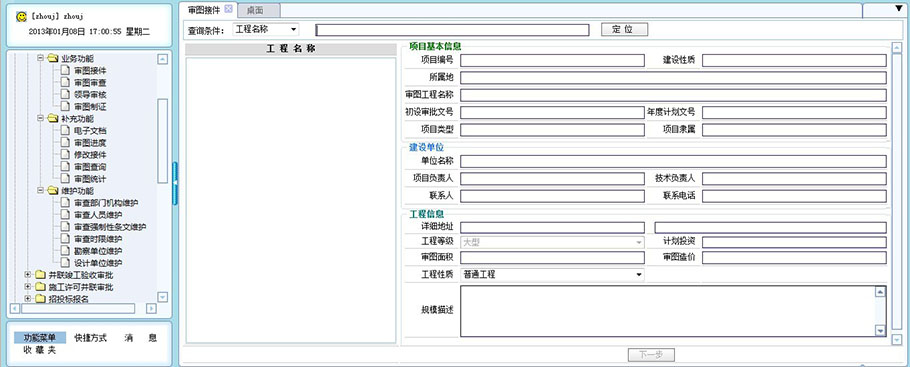The height and width of the screenshot is (367, 910).
Task: Close the 审图接件 tab with its X icon
Action: coord(228,9)
